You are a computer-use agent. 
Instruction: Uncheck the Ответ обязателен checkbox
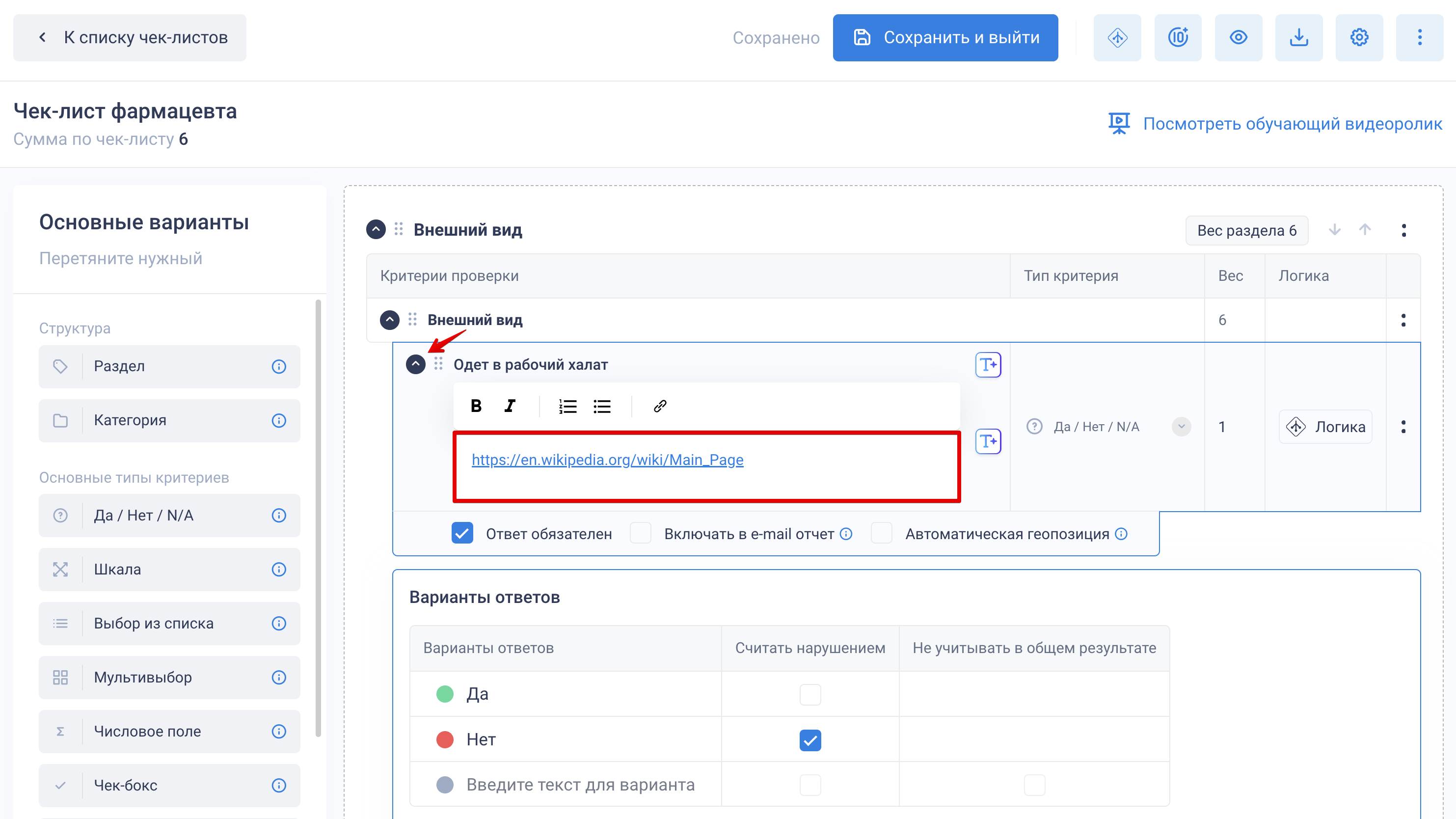tap(462, 533)
